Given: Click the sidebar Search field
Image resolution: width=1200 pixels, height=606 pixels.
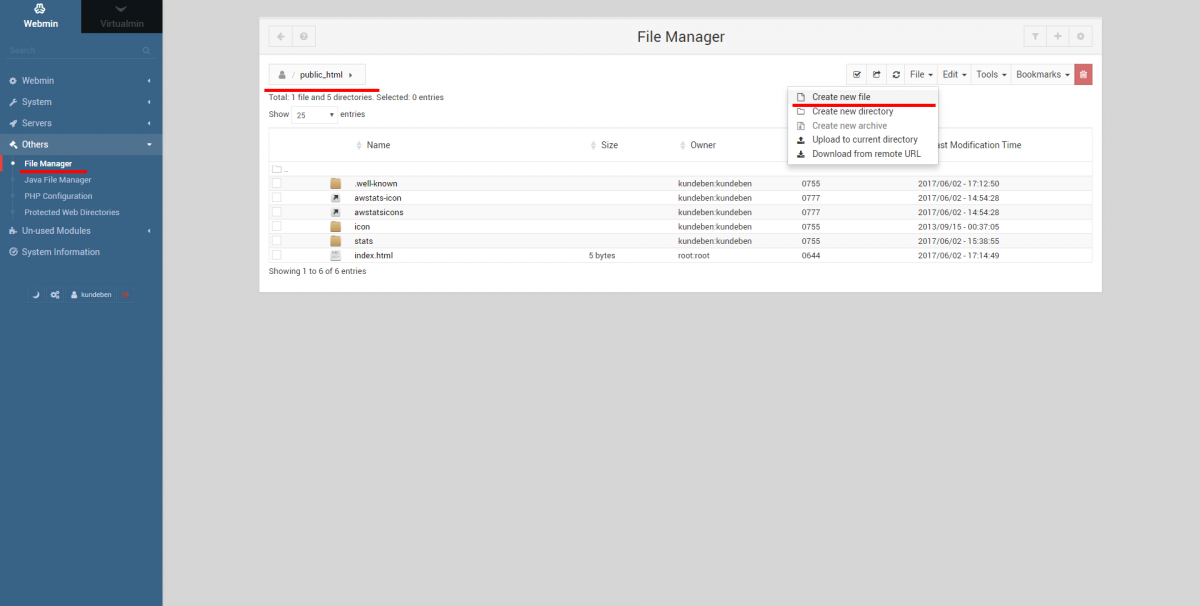Looking at the screenshot, I should coord(75,50).
